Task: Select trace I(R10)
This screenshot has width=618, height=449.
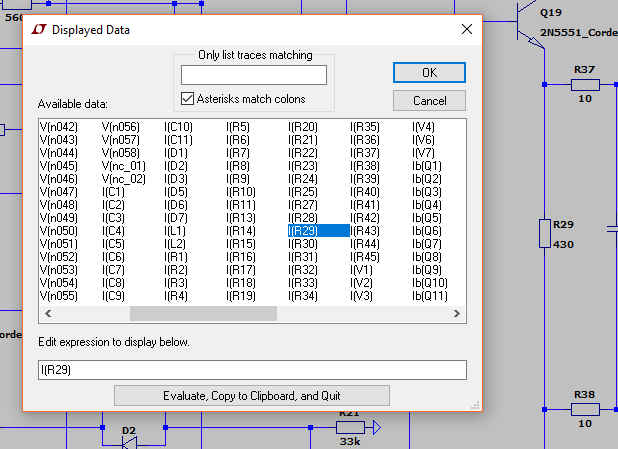Action: (240, 192)
